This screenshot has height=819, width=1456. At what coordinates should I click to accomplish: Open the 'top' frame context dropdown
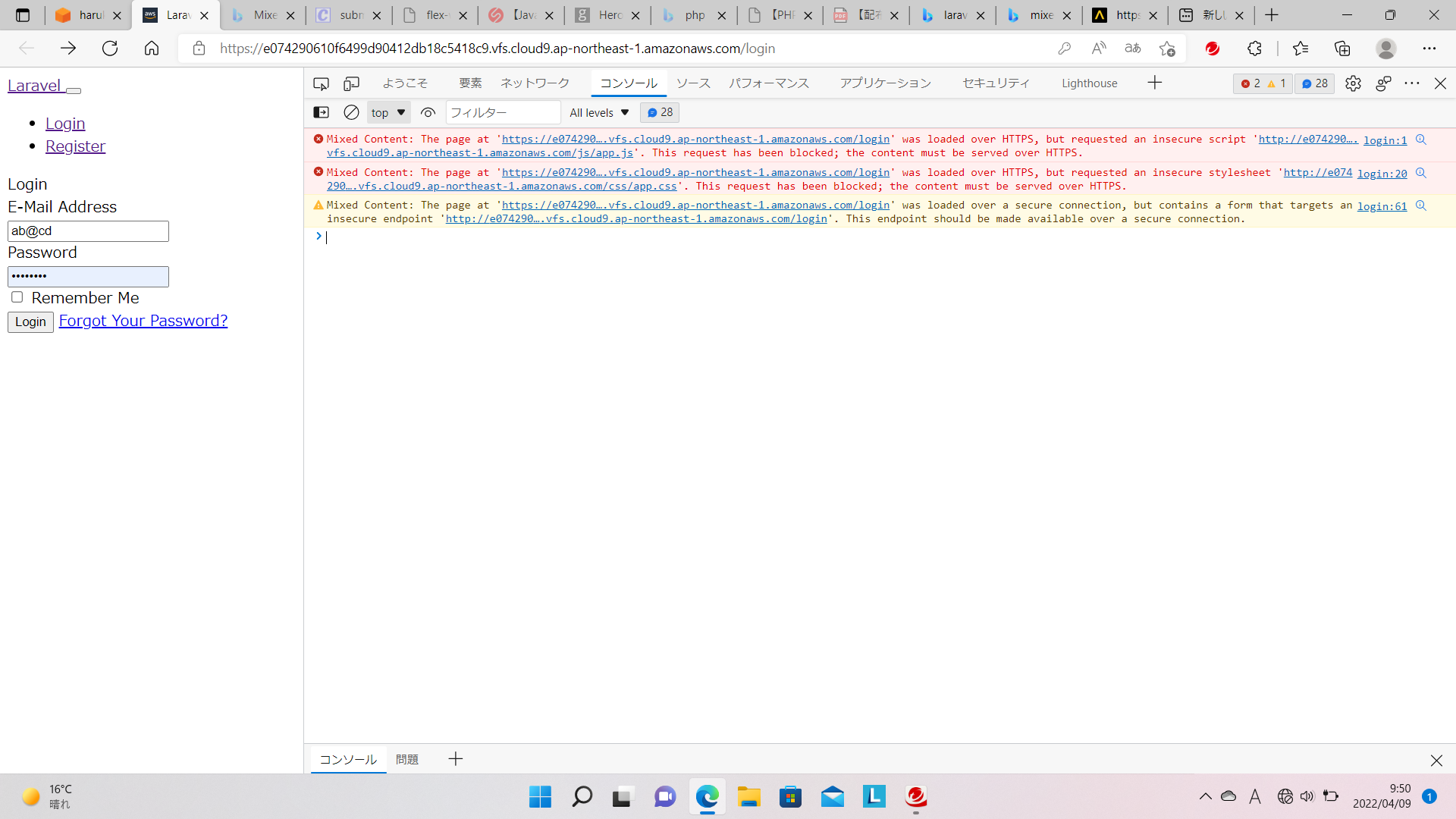point(388,112)
